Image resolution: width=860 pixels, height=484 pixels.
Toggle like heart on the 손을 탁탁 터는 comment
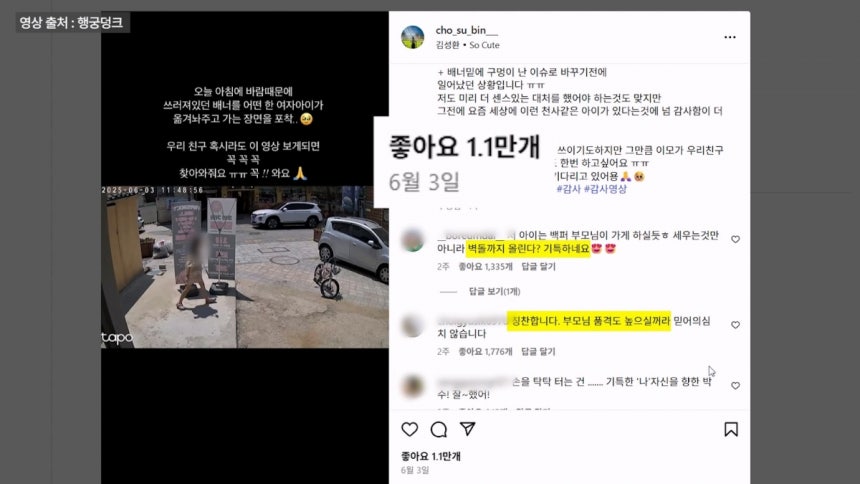735,386
